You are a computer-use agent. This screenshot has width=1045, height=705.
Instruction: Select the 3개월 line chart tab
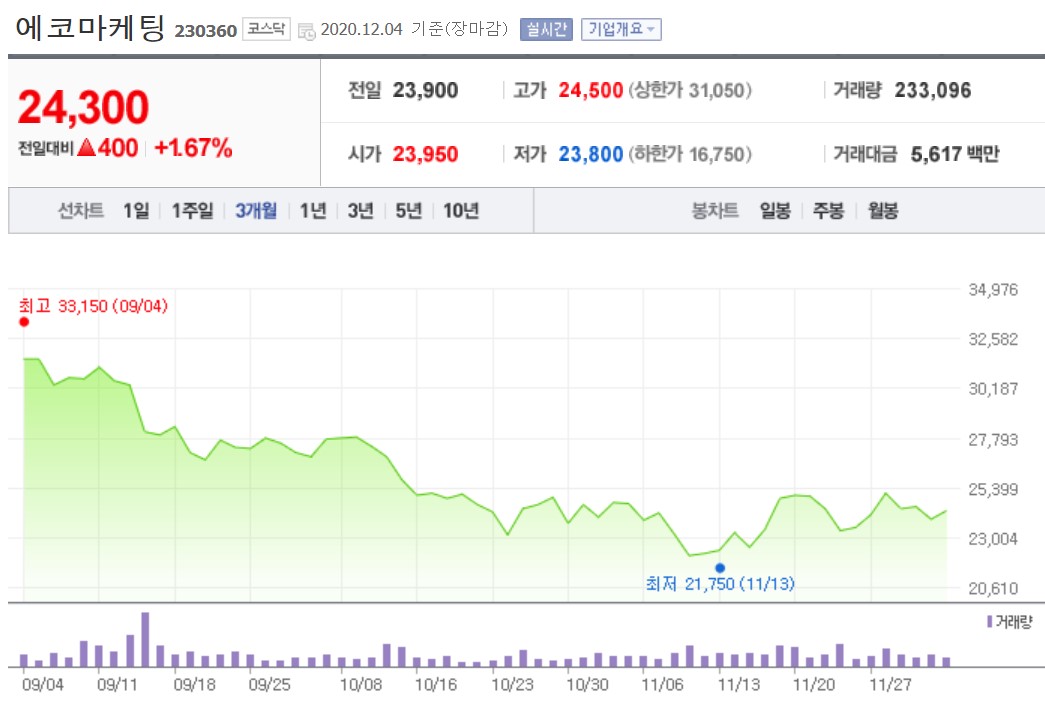[x=256, y=211]
